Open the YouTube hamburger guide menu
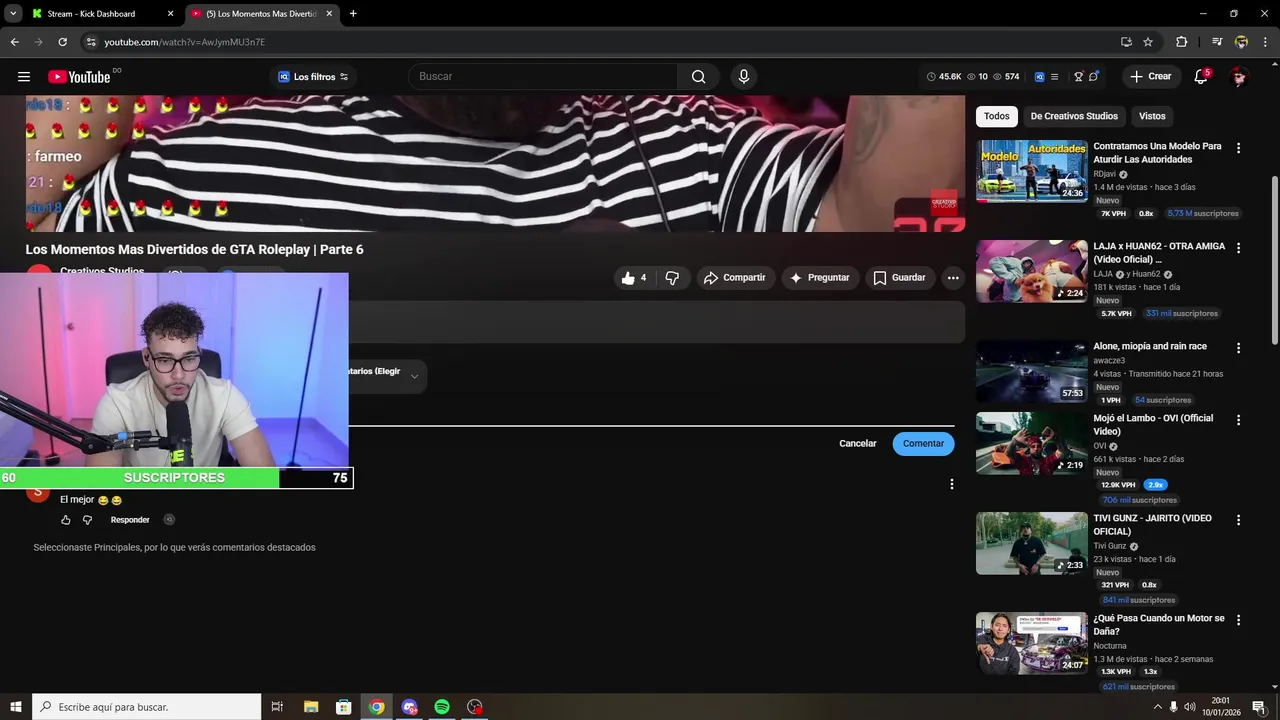 coord(24,77)
